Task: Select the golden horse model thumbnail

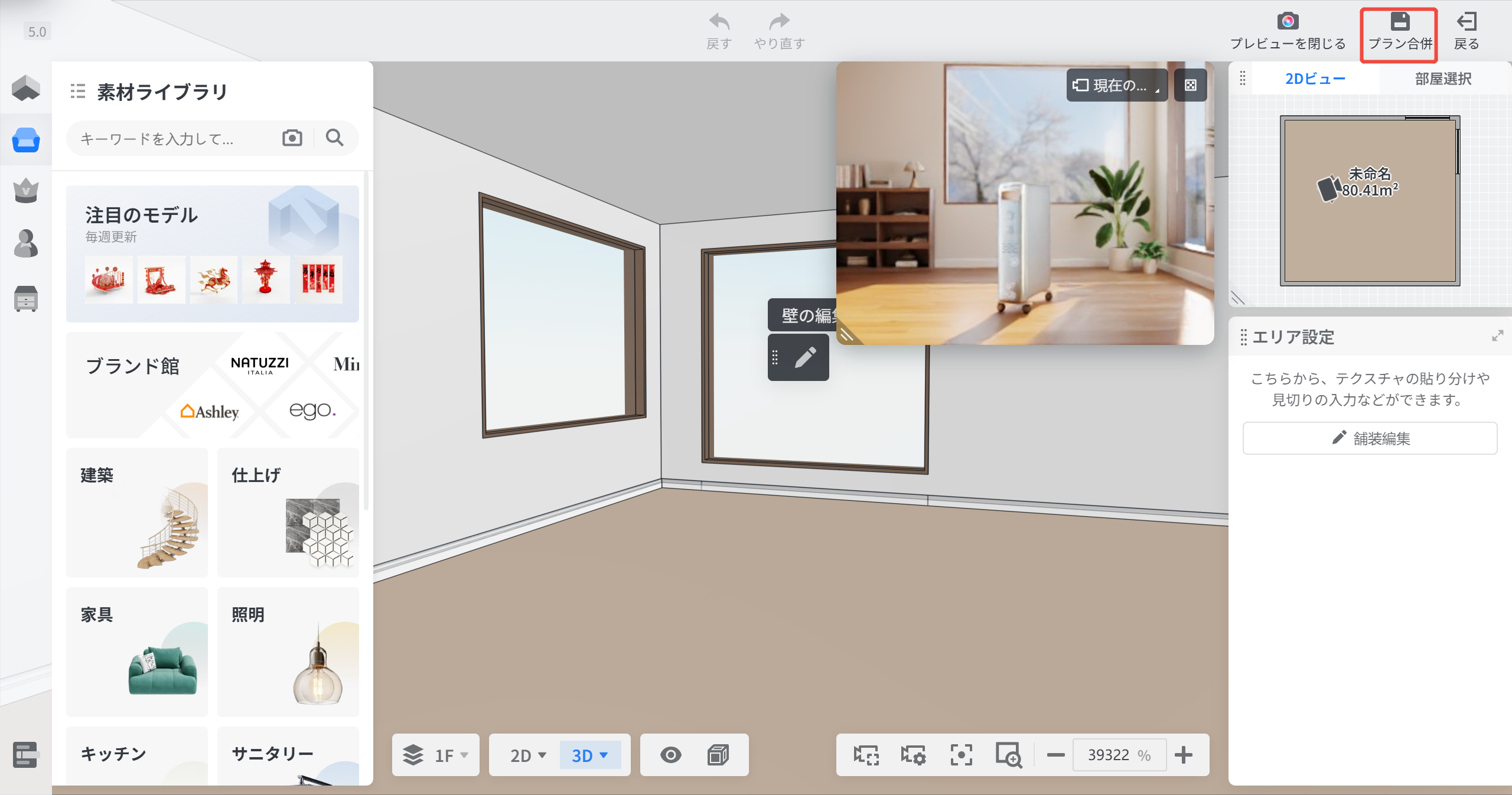Action: tap(214, 279)
